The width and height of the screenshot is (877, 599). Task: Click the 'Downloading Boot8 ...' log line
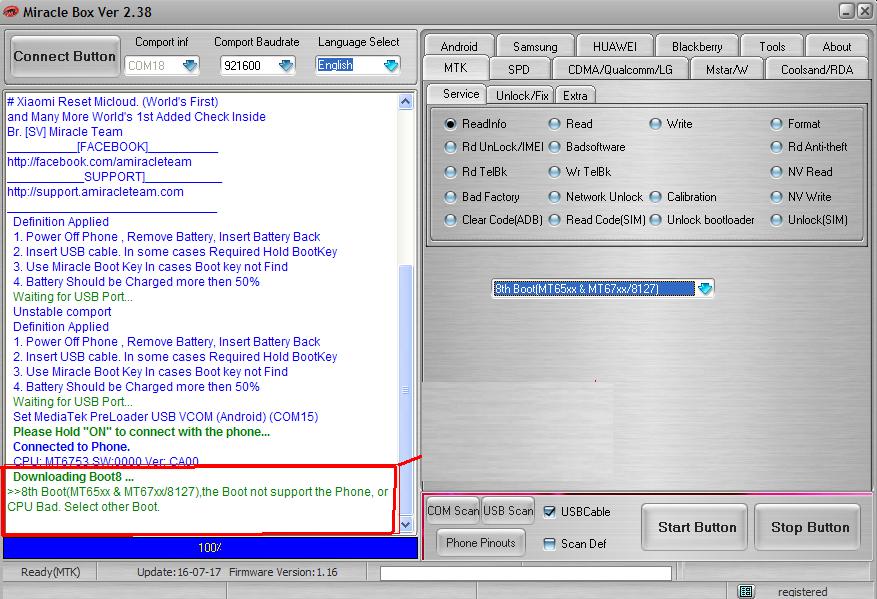(73, 477)
